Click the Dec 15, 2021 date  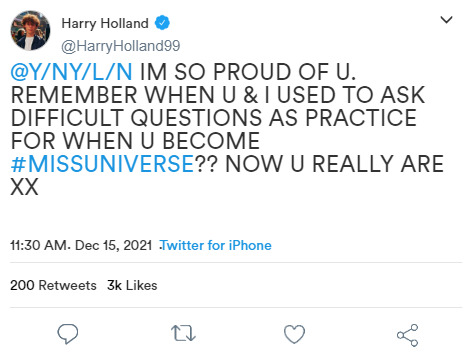pyautogui.click(x=114, y=246)
